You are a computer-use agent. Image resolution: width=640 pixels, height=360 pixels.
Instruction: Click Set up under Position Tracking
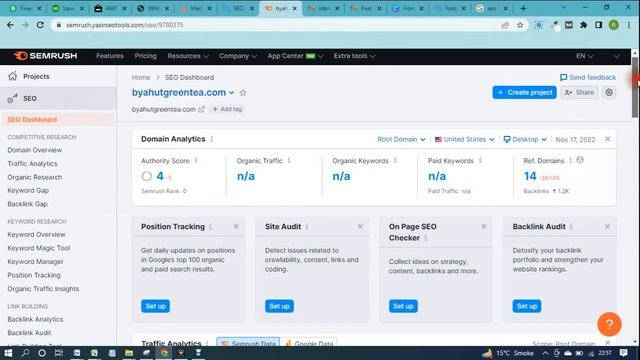click(x=156, y=306)
